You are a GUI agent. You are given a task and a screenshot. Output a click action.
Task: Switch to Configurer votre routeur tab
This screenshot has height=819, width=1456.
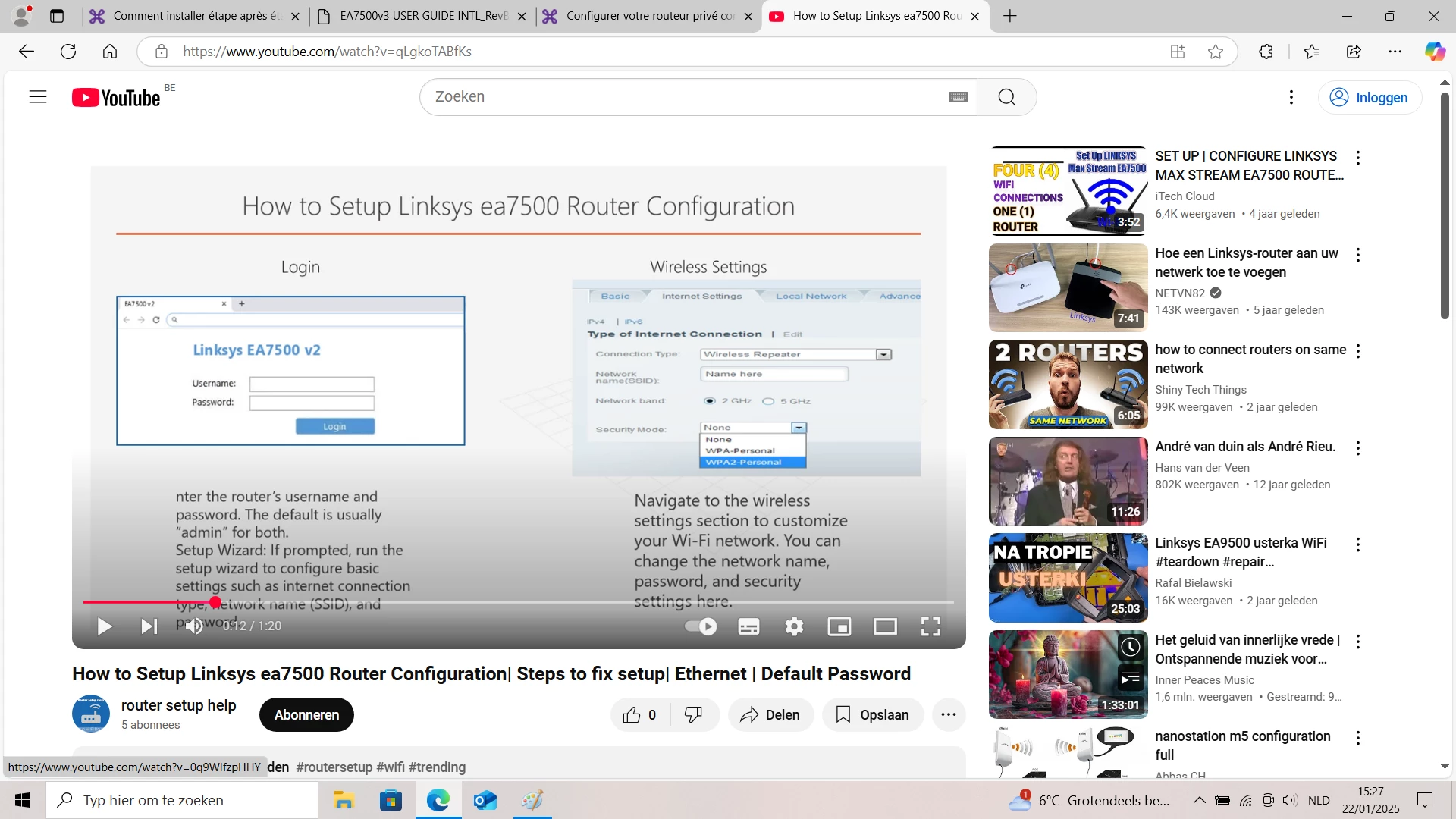pyautogui.click(x=649, y=16)
